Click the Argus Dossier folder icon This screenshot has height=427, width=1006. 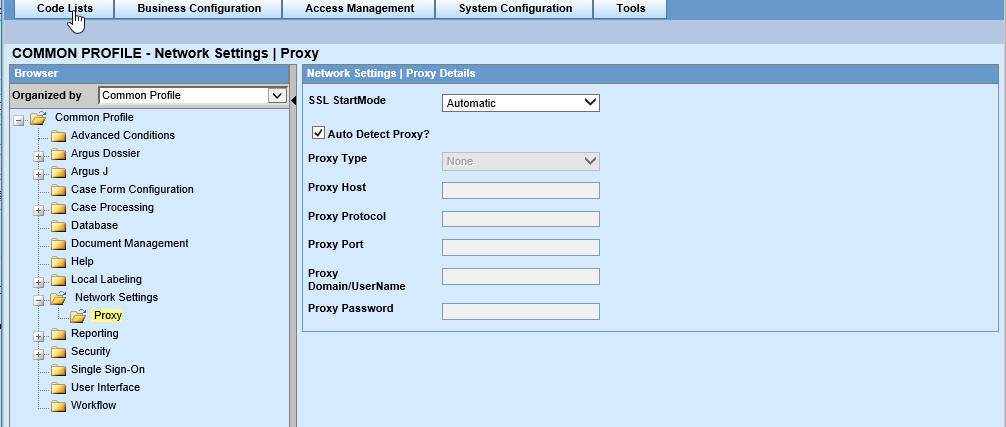point(58,154)
